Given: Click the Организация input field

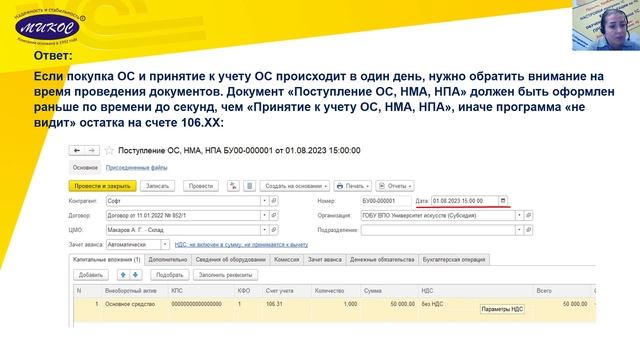Looking at the screenshot, I should click(438, 215).
